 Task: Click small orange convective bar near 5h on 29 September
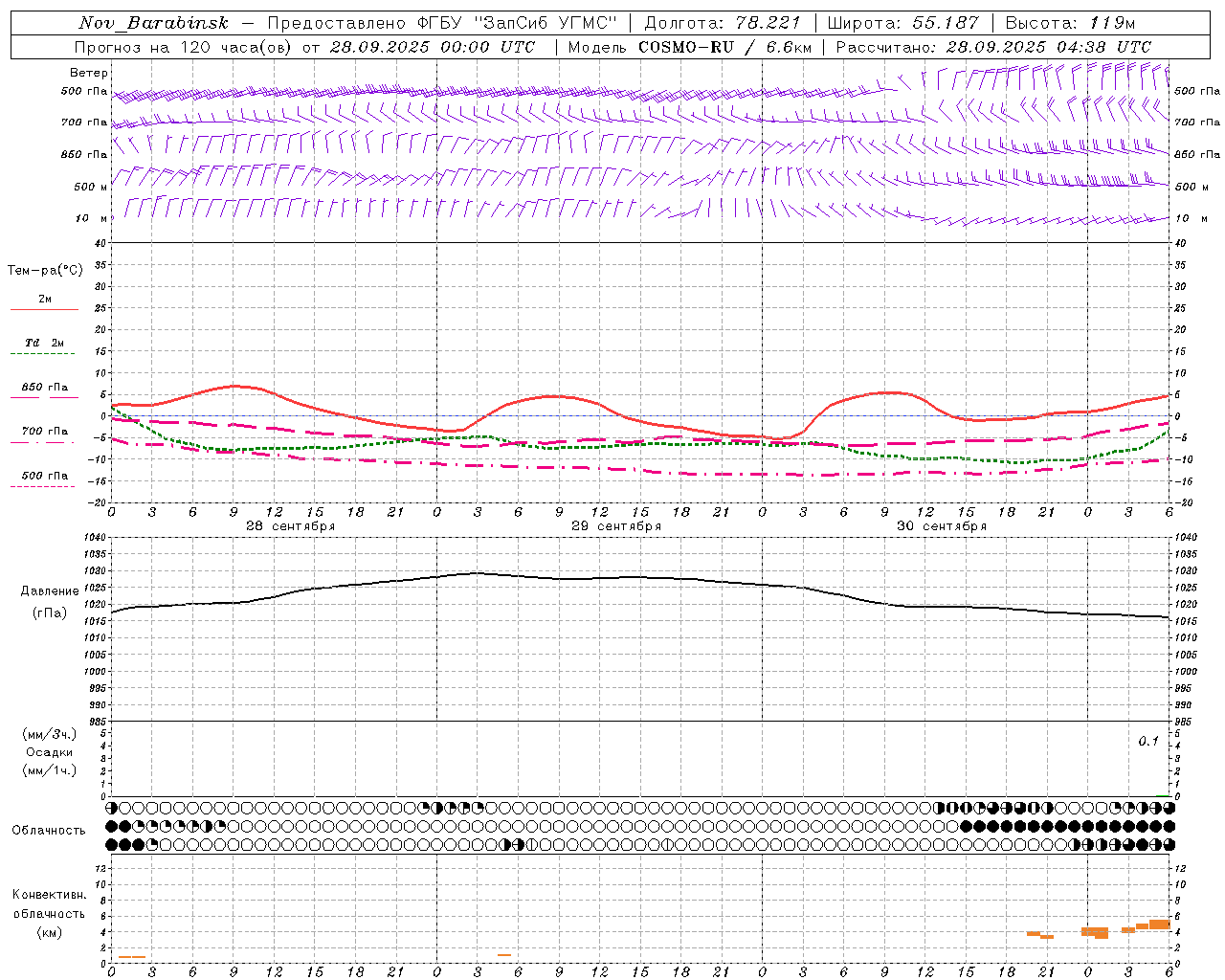coord(504,954)
